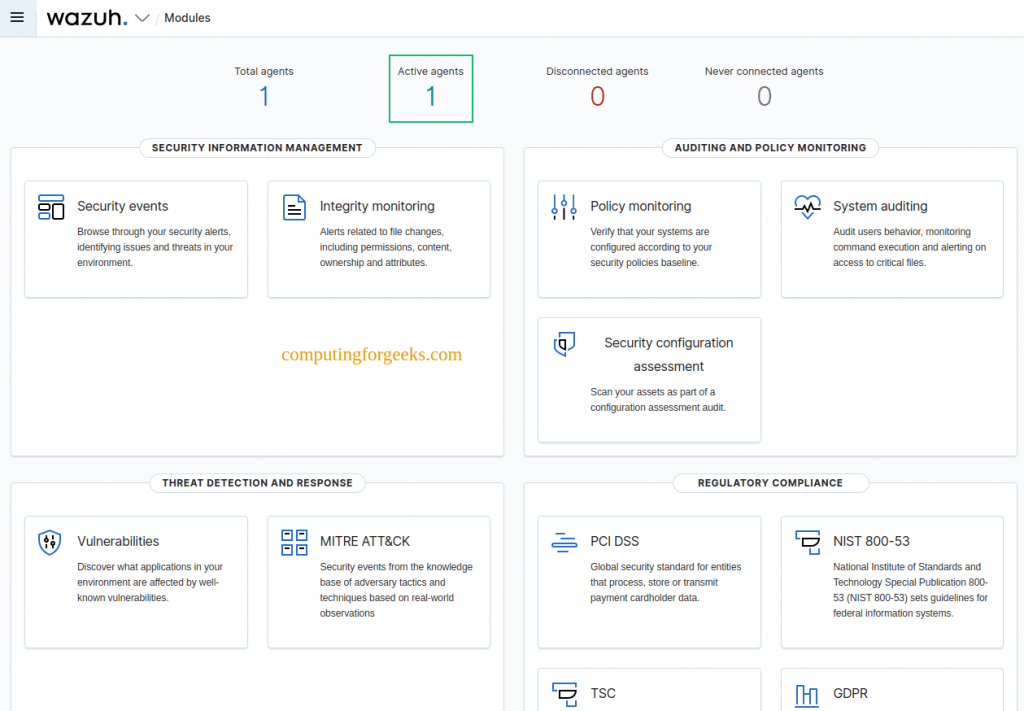
Task: Open the hamburger navigation menu
Action: [17, 17]
